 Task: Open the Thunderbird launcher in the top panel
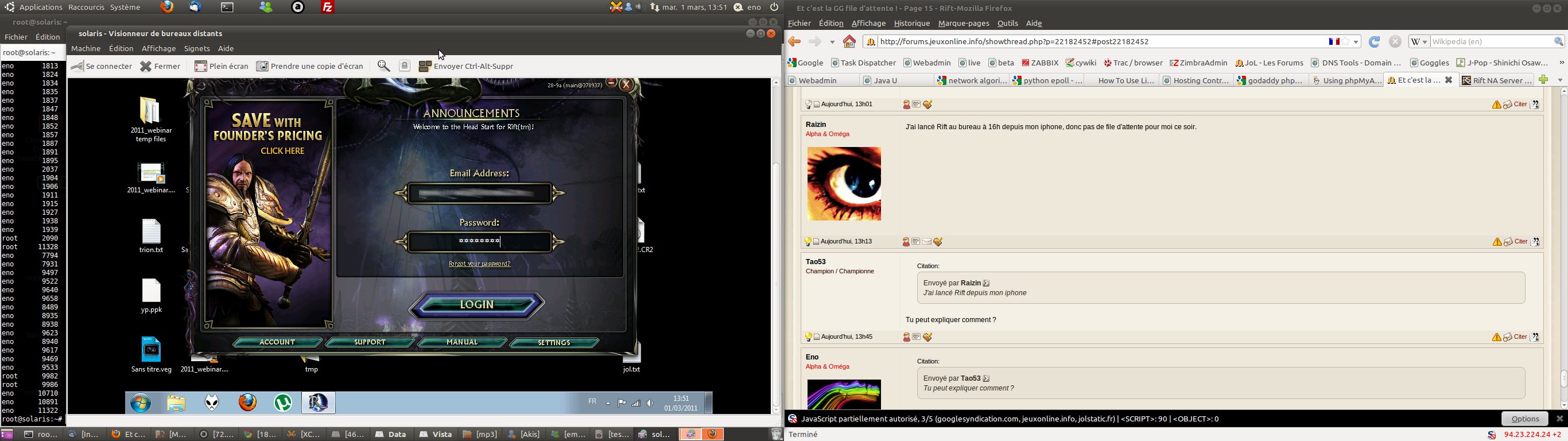(195, 7)
